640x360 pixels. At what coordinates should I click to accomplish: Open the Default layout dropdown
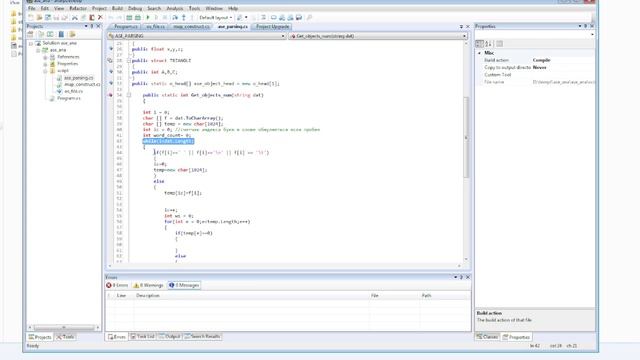pos(216,18)
